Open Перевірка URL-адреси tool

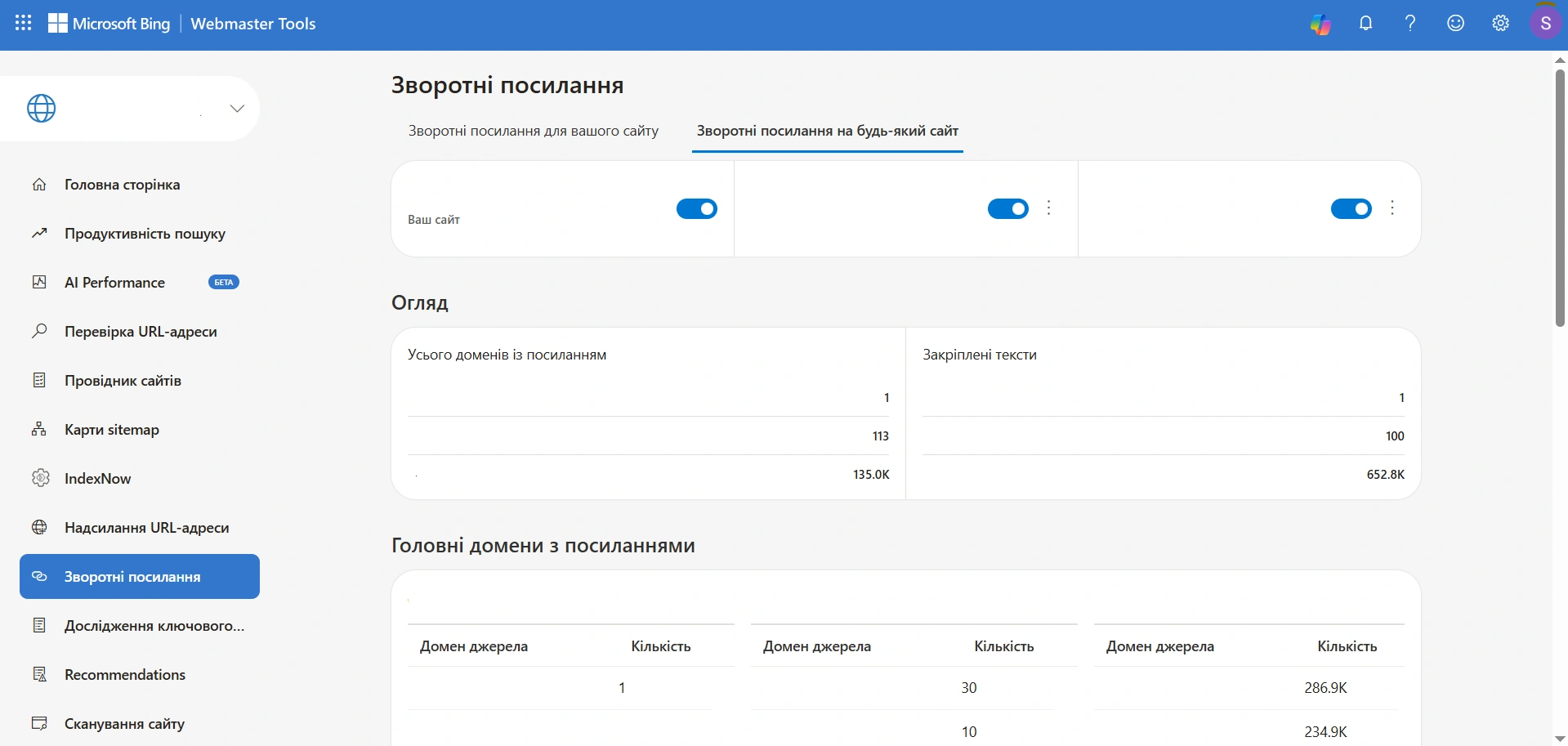(140, 332)
